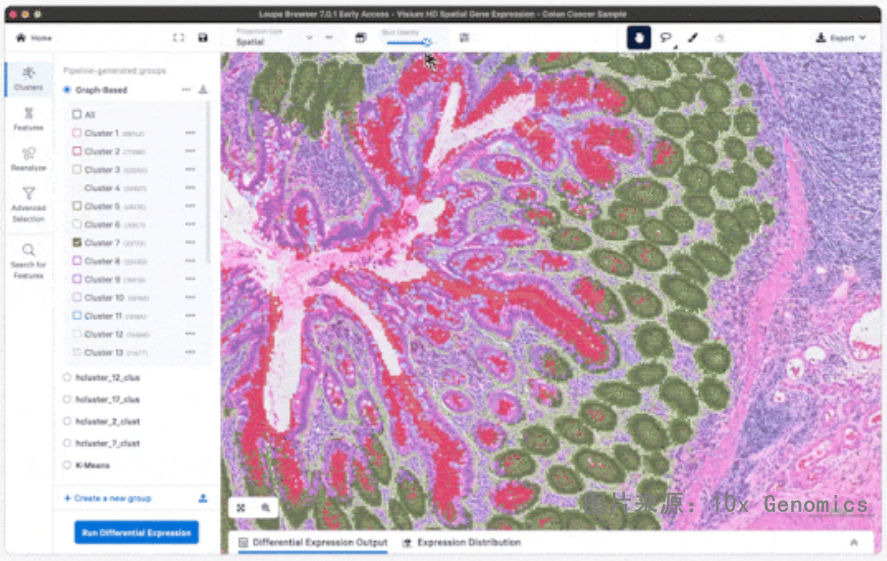Open the Features panel in the sidebar
Screen dimensions: 887x561
pyautogui.click(x=28, y=119)
